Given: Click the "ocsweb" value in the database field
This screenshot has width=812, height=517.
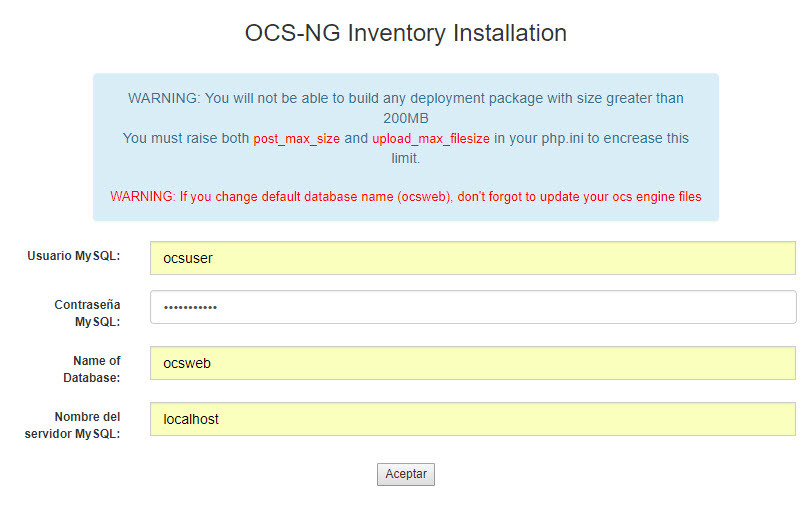Looking at the screenshot, I should point(187,364).
